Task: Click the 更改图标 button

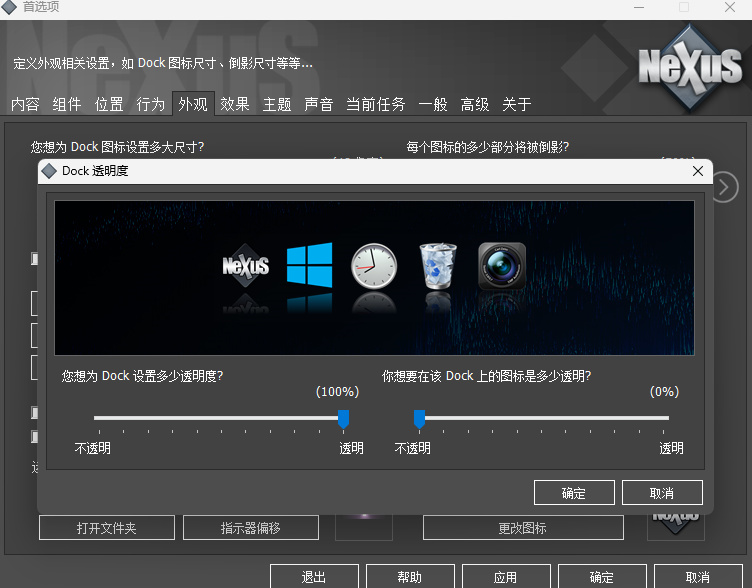Action: (x=523, y=528)
